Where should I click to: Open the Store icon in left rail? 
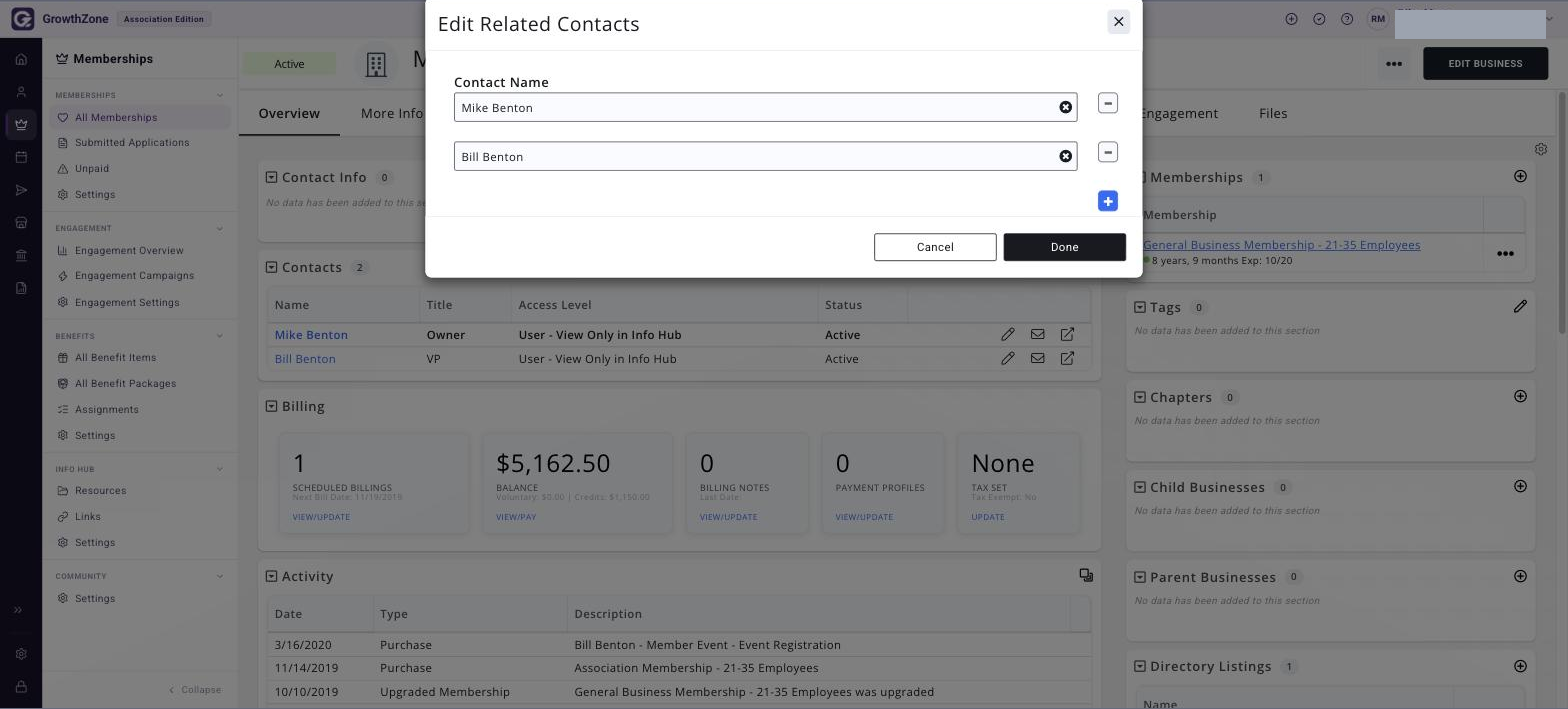(x=21, y=223)
